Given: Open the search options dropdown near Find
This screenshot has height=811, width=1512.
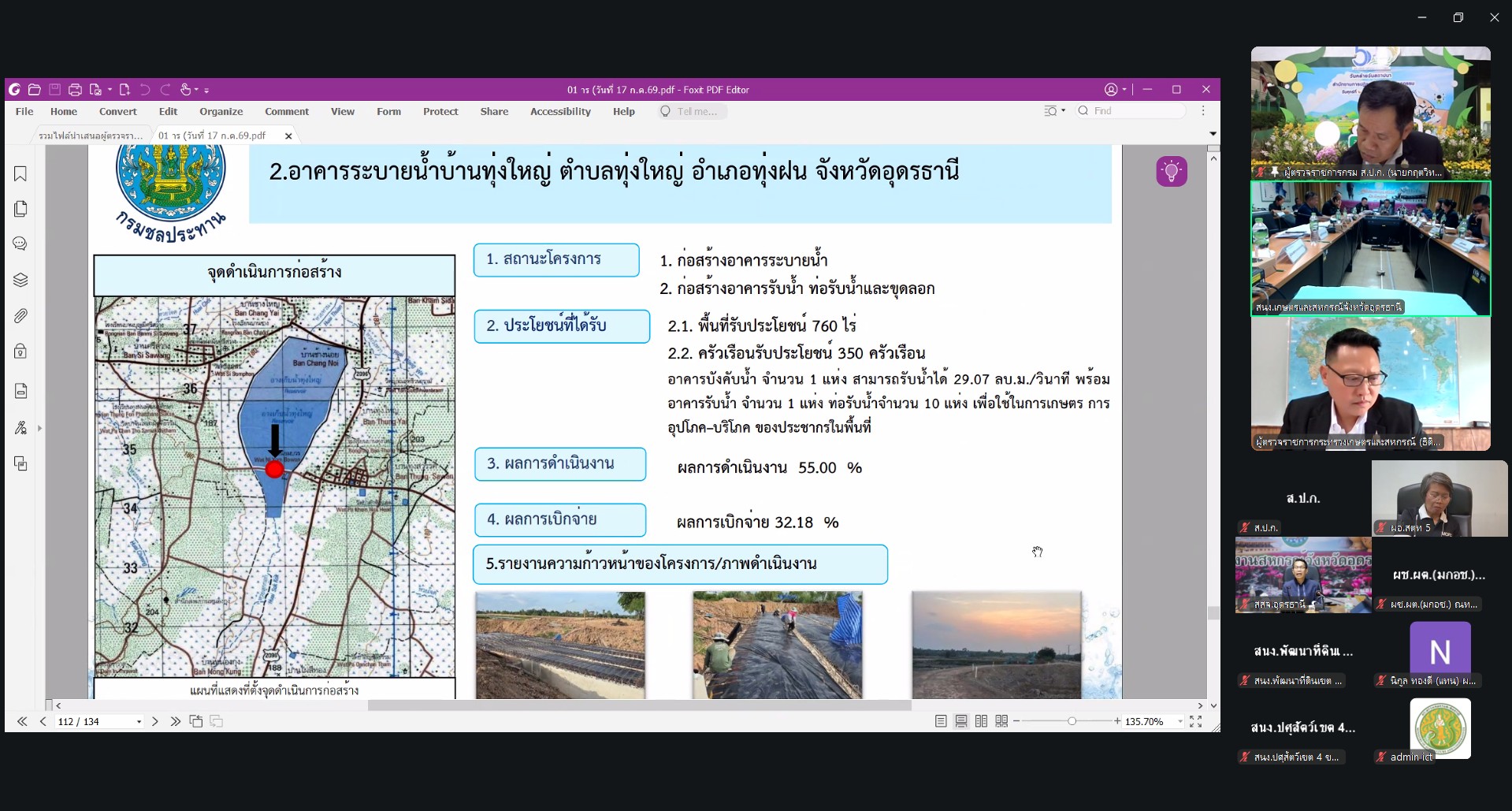Looking at the screenshot, I should coord(1054,111).
